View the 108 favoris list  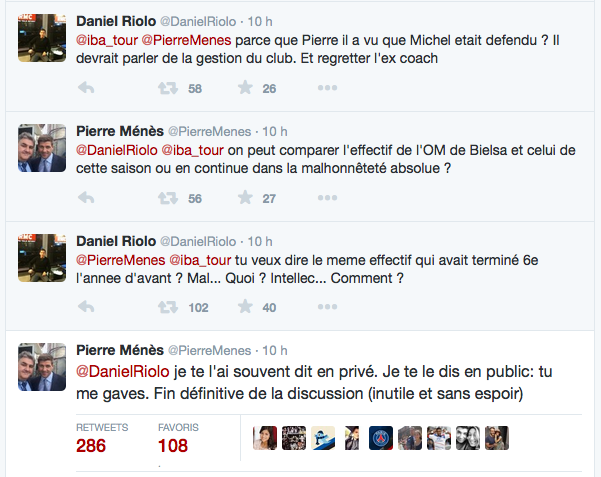coord(178,439)
